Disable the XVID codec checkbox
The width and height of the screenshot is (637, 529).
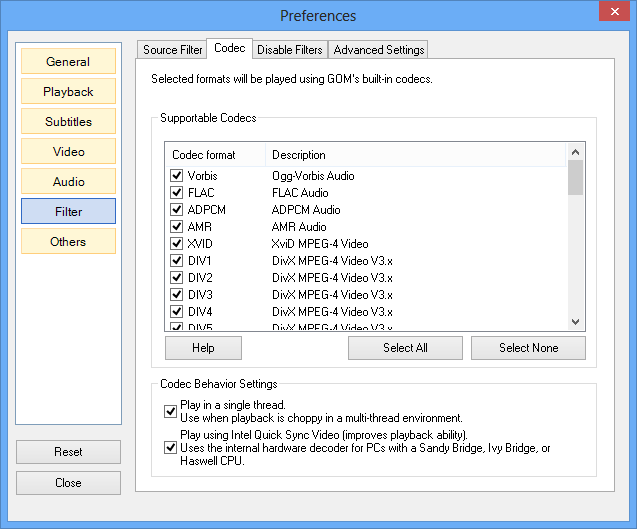177,244
